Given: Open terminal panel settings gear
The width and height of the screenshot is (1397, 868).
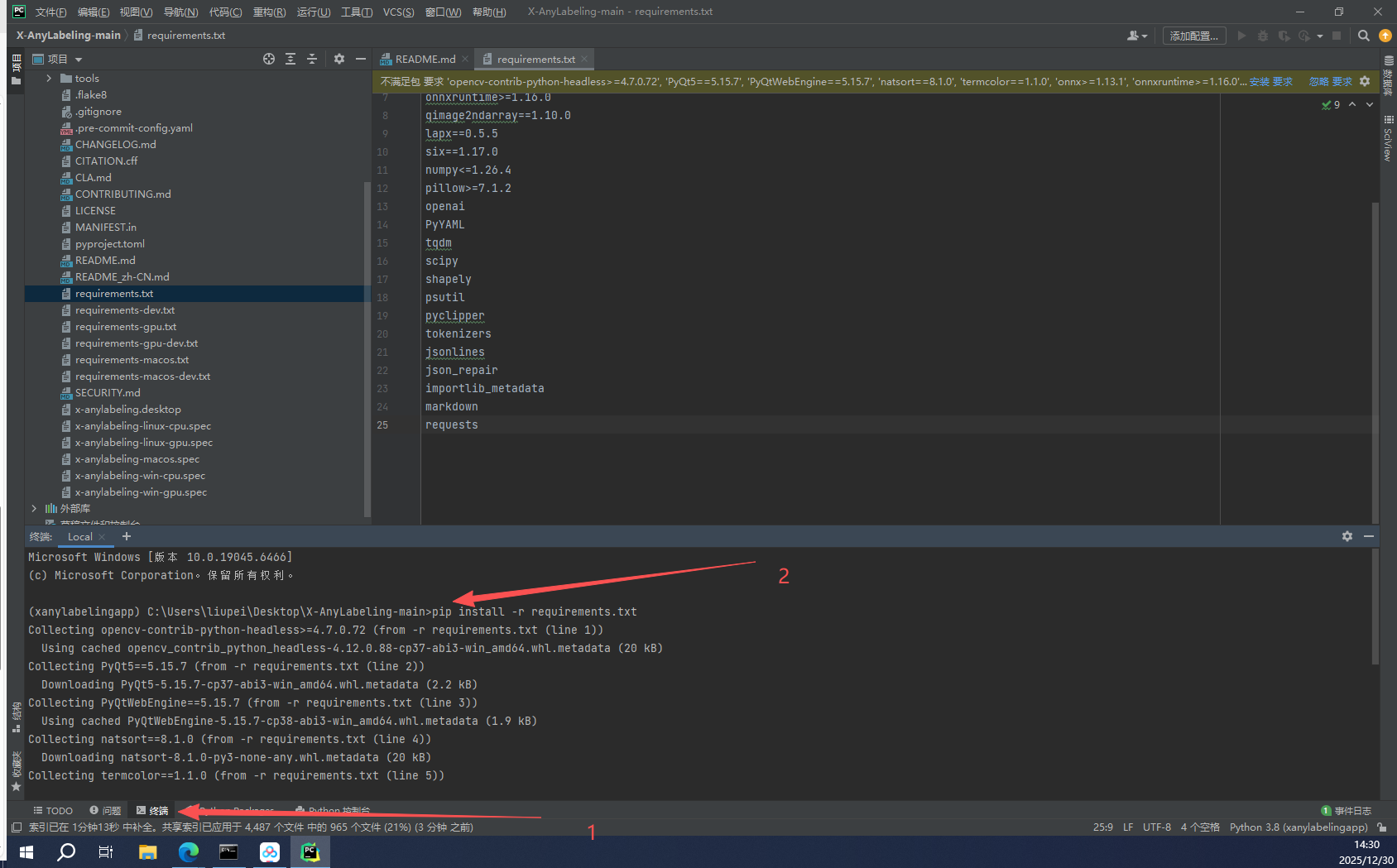Looking at the screenshot, I should point(1347,536).
